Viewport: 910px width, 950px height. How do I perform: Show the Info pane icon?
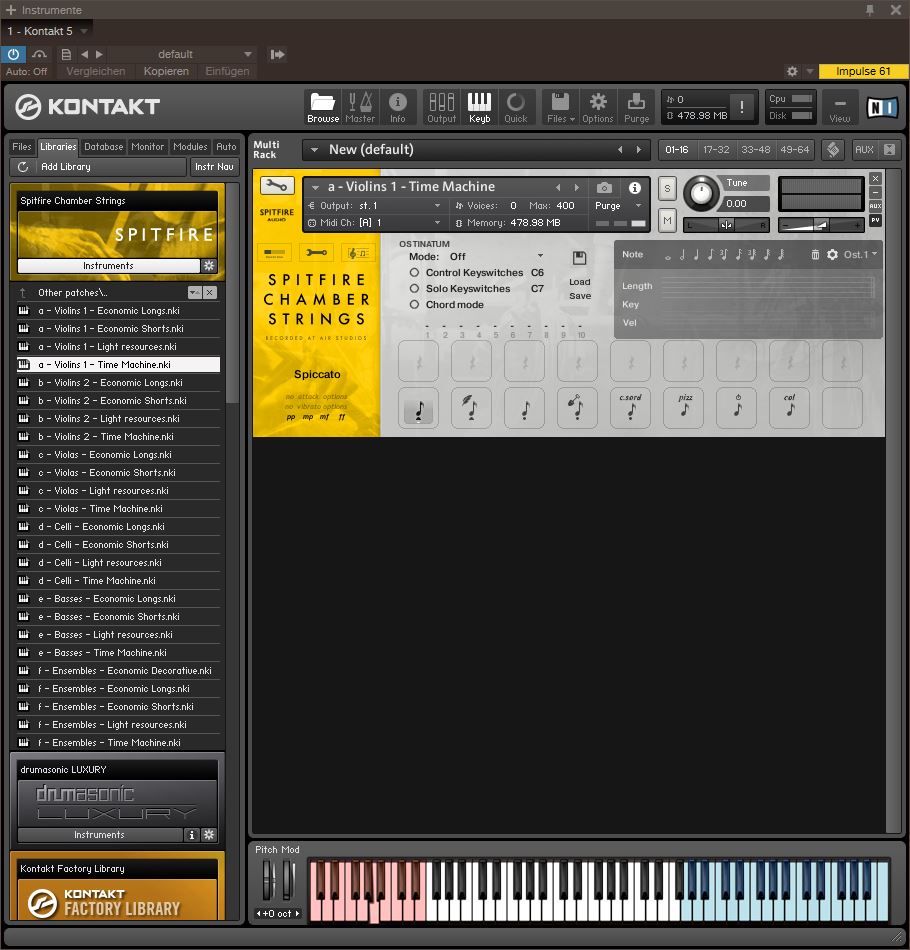coord(397,107)
